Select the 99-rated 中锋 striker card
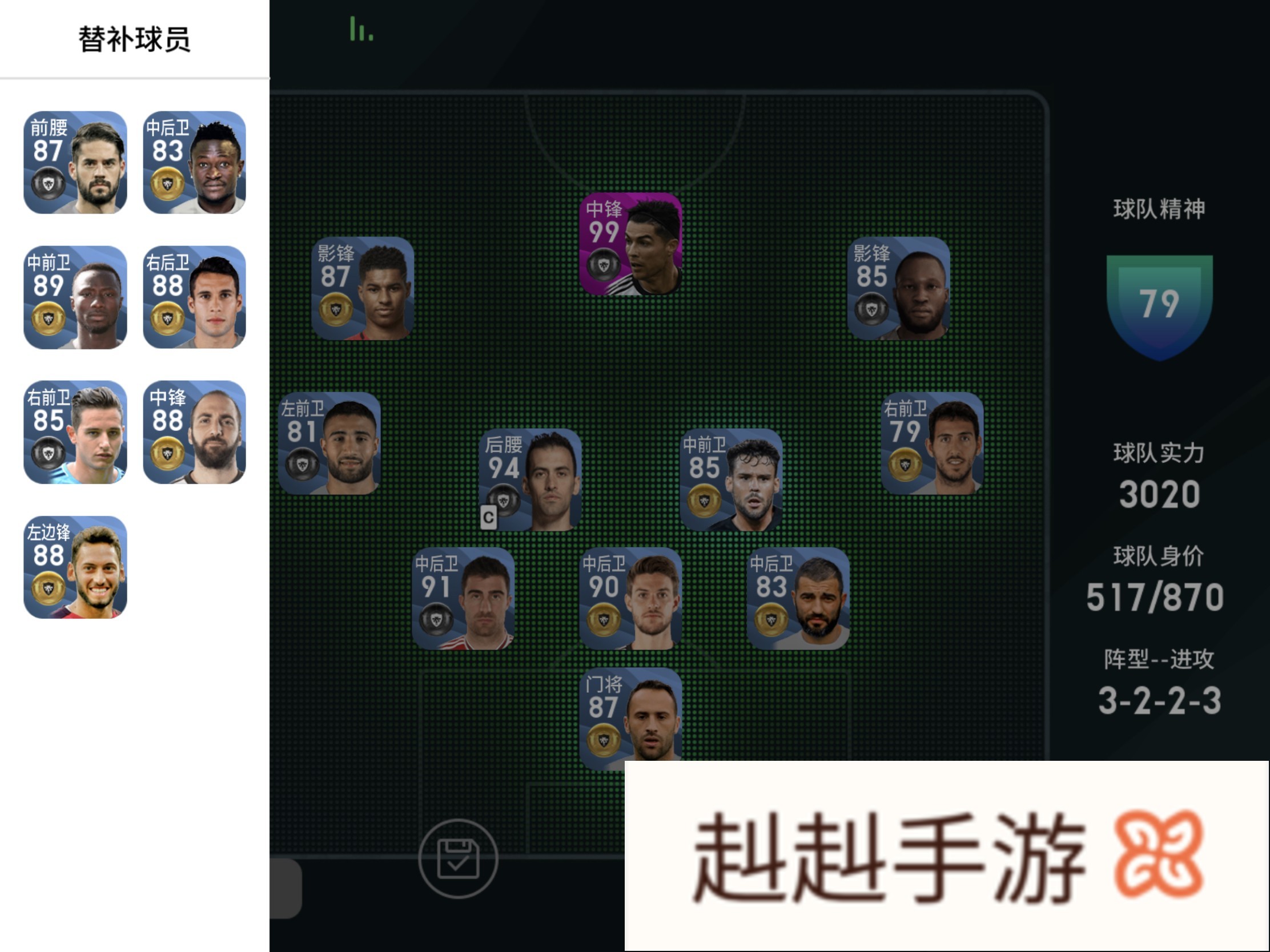This screenshot has width=1270, height=952. pyautogui.click(x=630, y=244)
